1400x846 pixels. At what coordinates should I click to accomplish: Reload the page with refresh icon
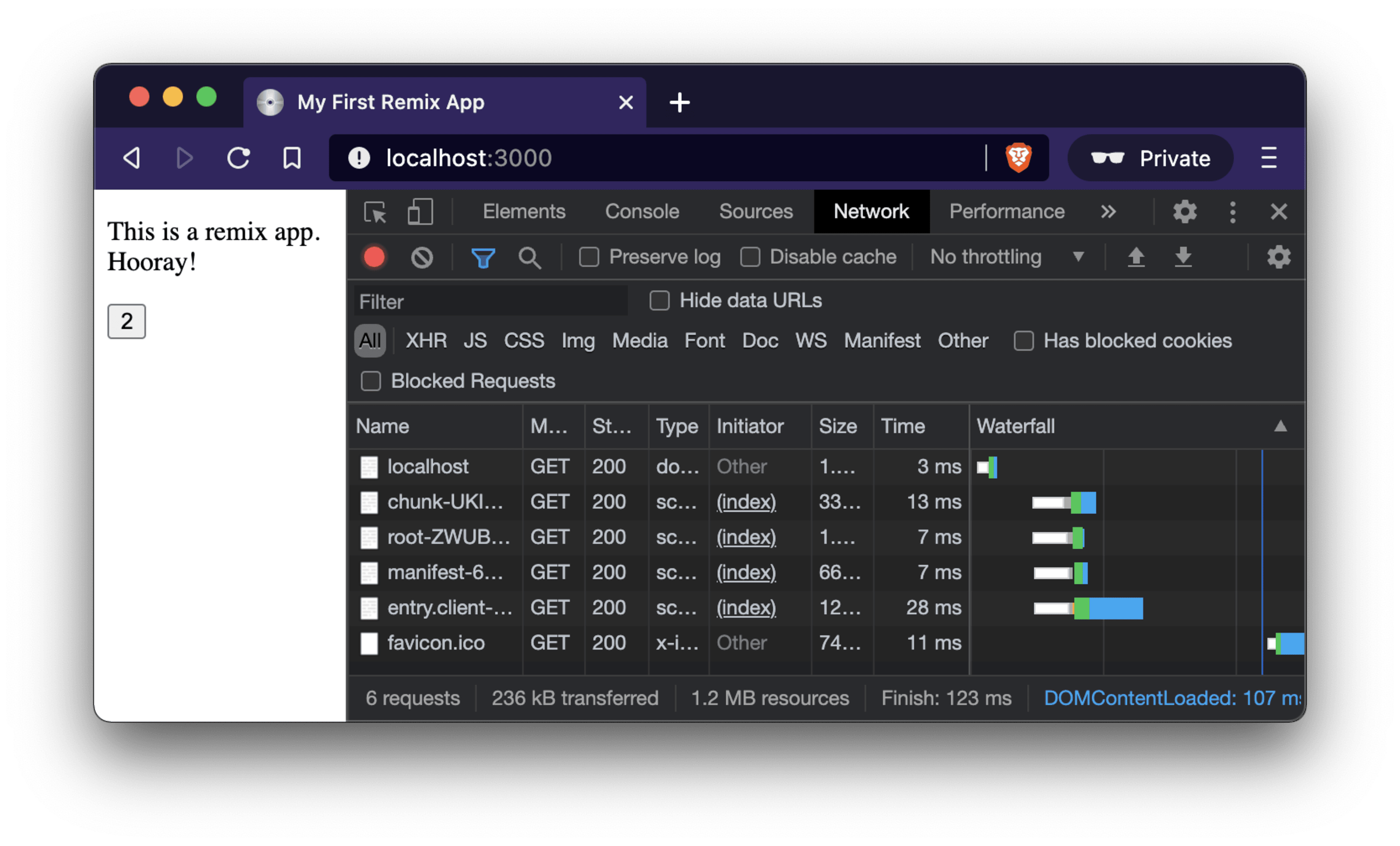click(238, 158)
